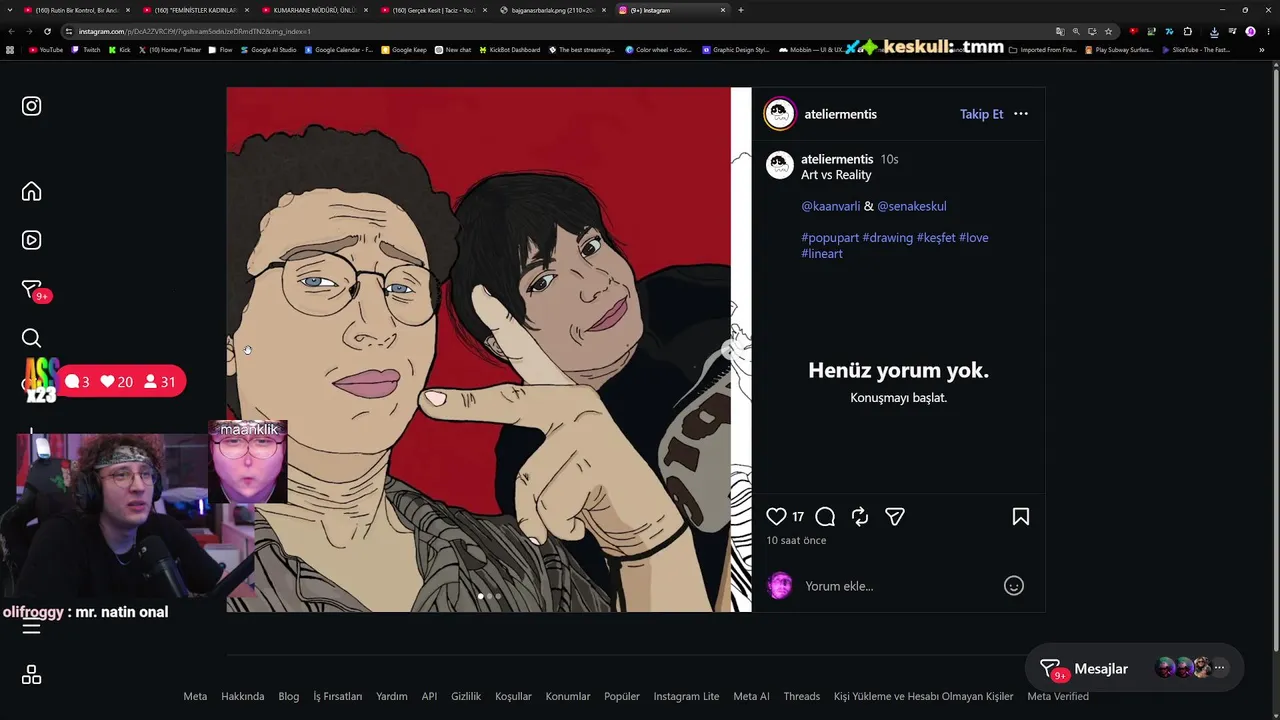
Task: Open ateliermentis profile from post header
Action: tap(840, 114)
